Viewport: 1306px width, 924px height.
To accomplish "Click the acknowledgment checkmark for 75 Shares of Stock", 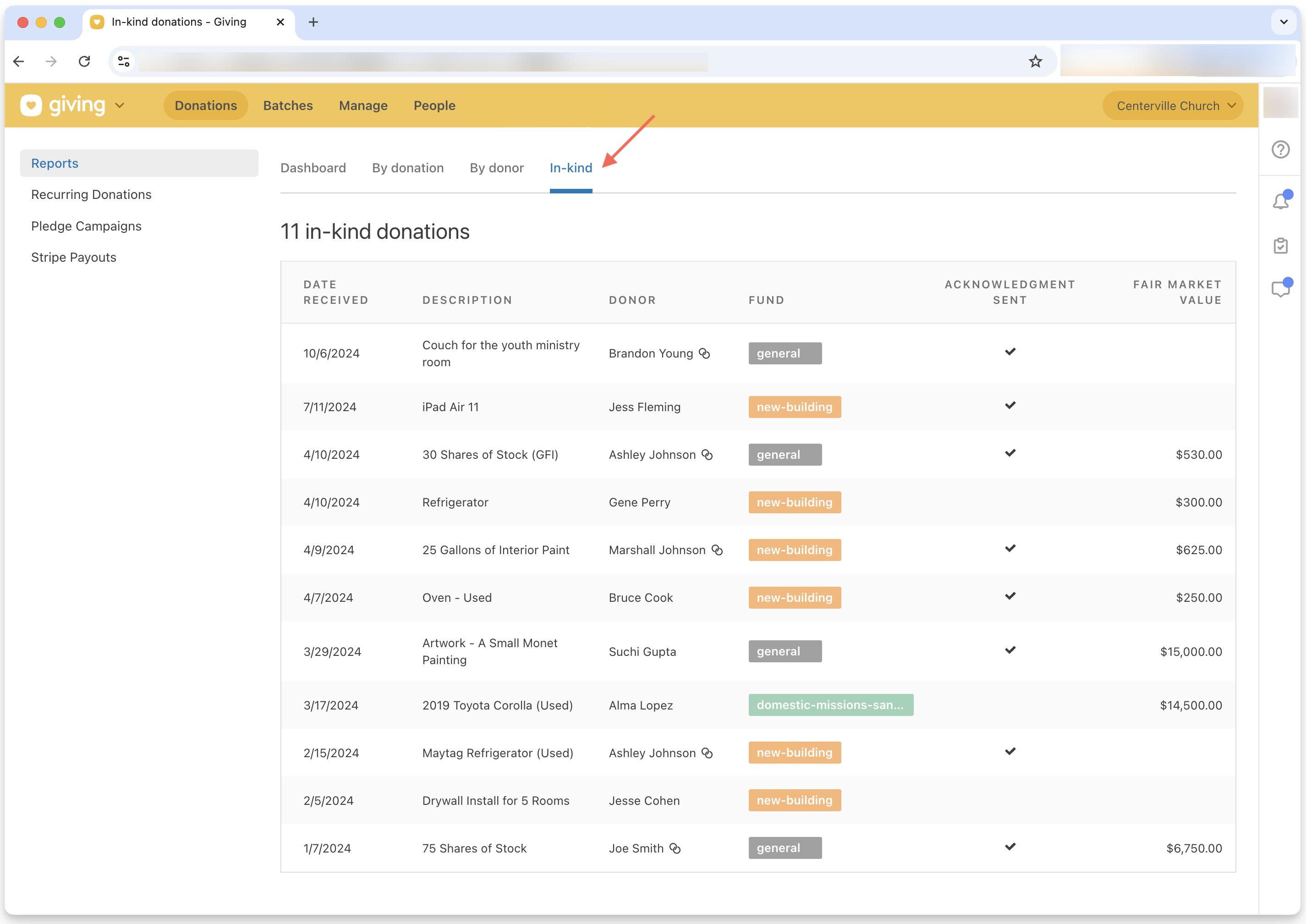I will tap(1010, 846).
